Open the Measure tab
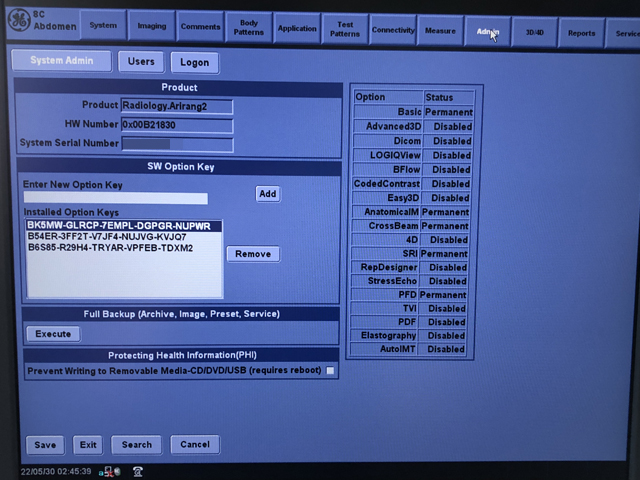640x480 pixels. [440, 31]
